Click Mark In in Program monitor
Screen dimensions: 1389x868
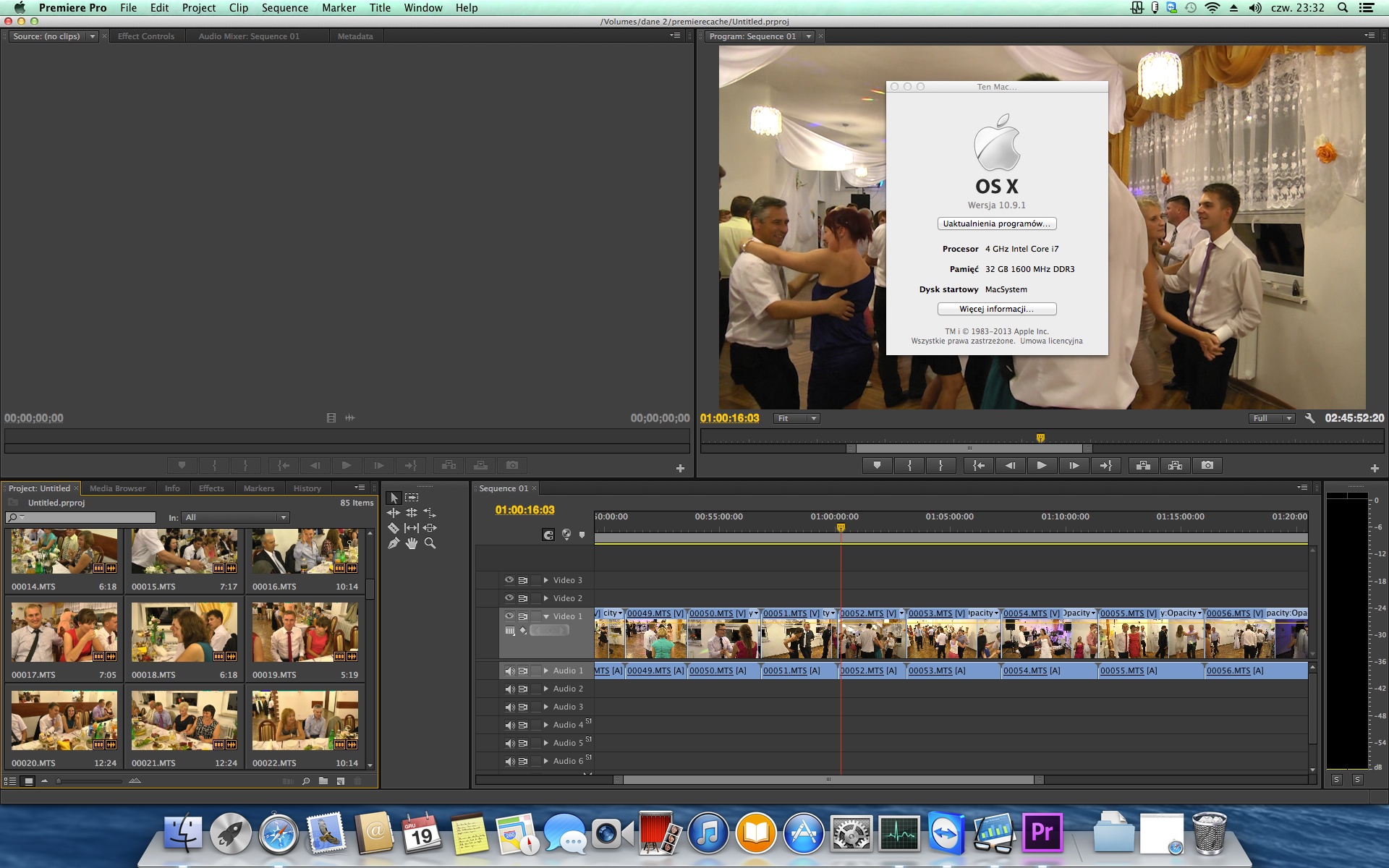coord(909,466)
